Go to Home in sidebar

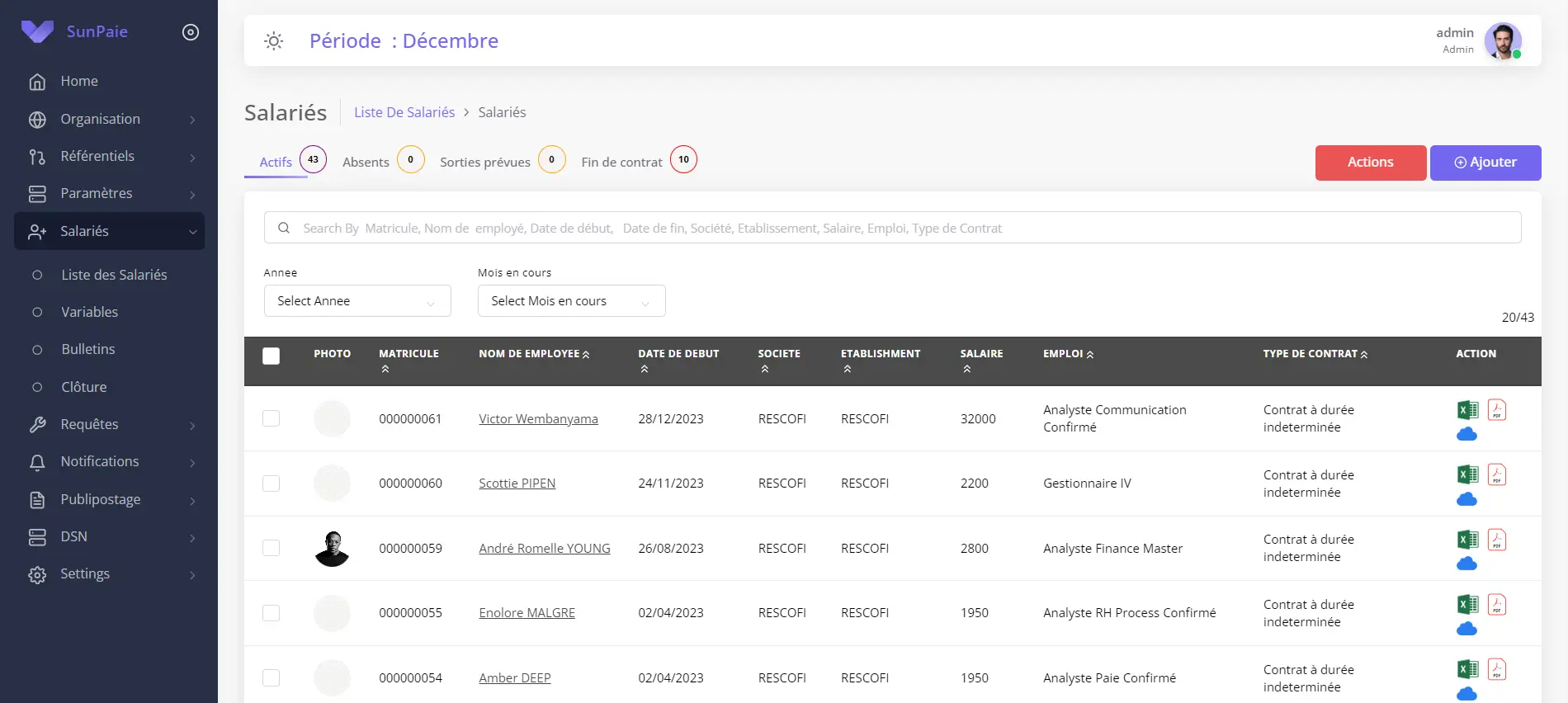click(x=79, y=81)
